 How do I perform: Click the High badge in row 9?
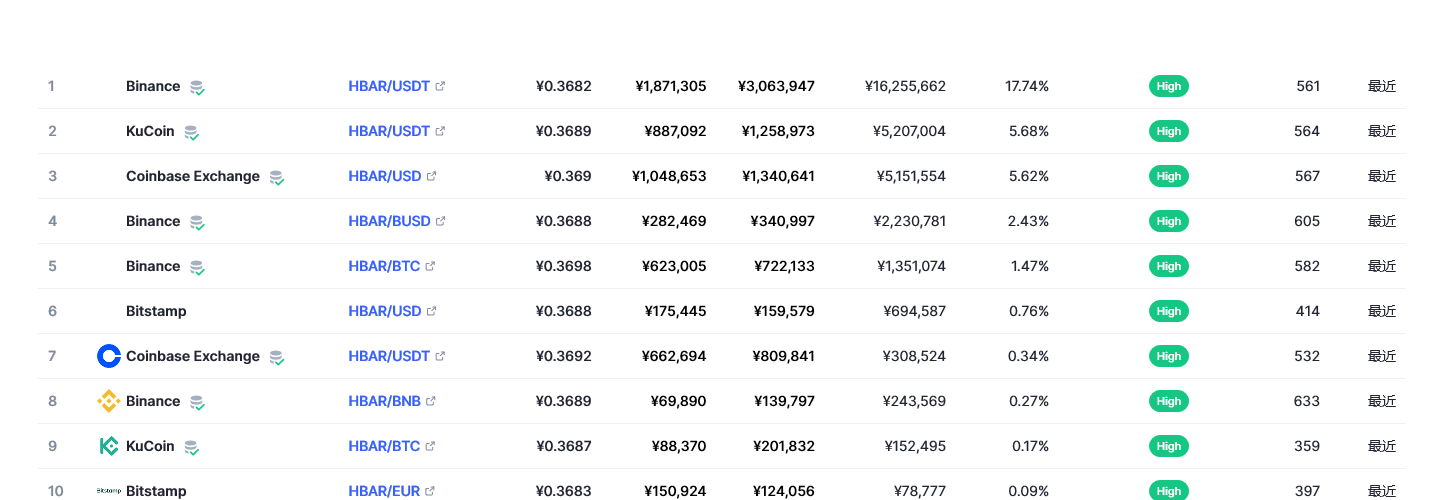[1169, 446]
